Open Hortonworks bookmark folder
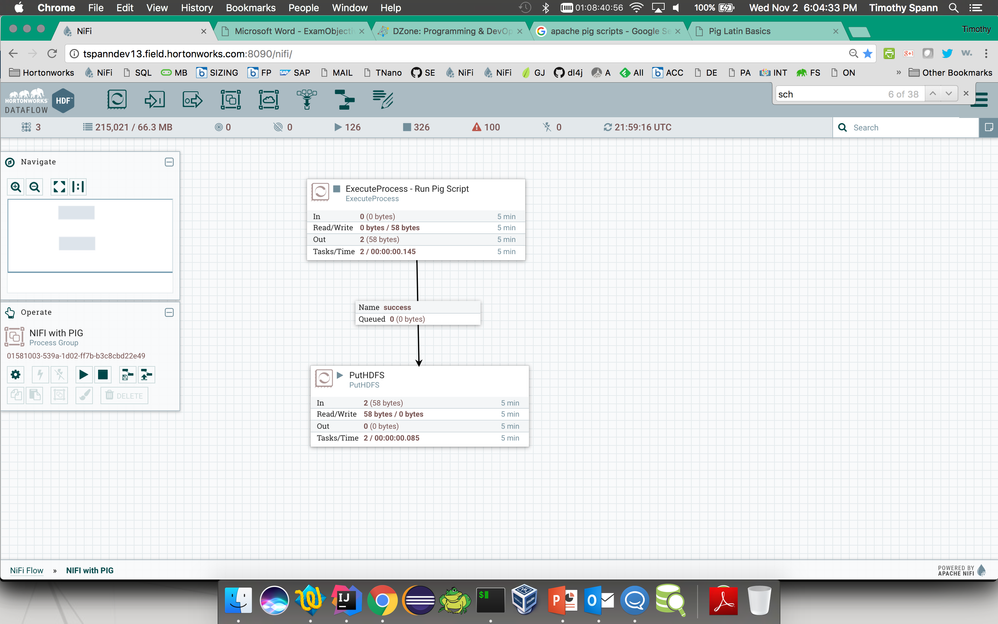This screenshot has width=998, height=624. click(42, 73)
